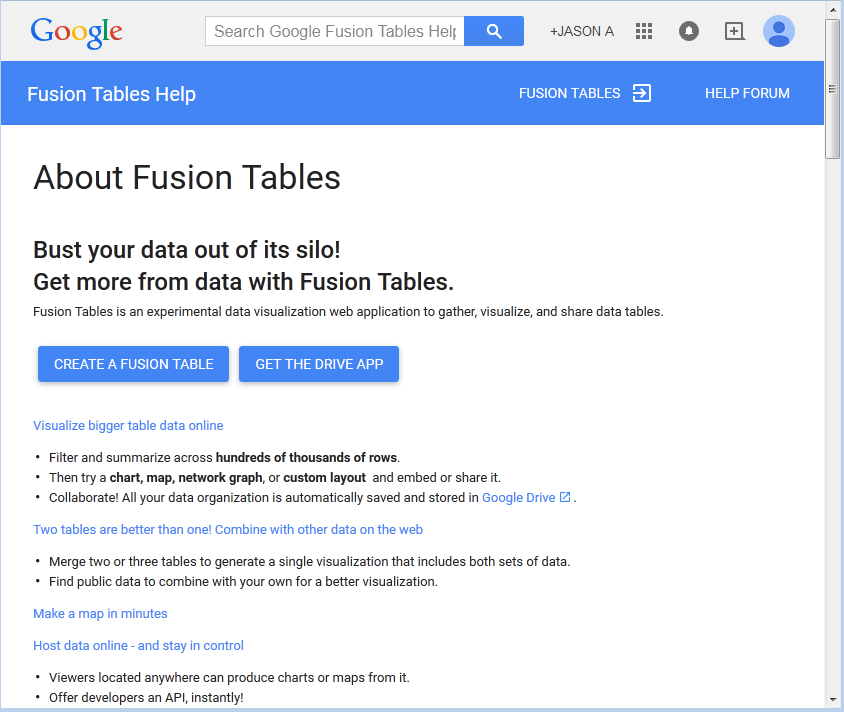The width and height of the screenshot is (844, 712).
Task: Open the HELP FORUM header link
Action: [x=747, y=93]
